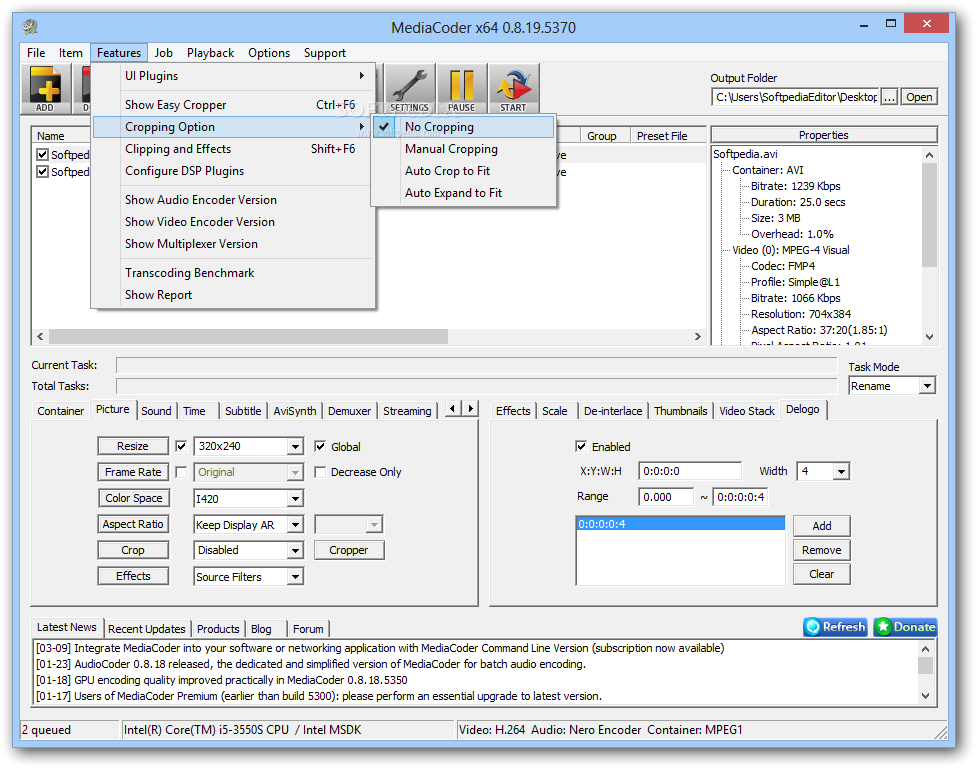Click the Range start 0.000 field
The image size is (976, 768).
[665, 497]
